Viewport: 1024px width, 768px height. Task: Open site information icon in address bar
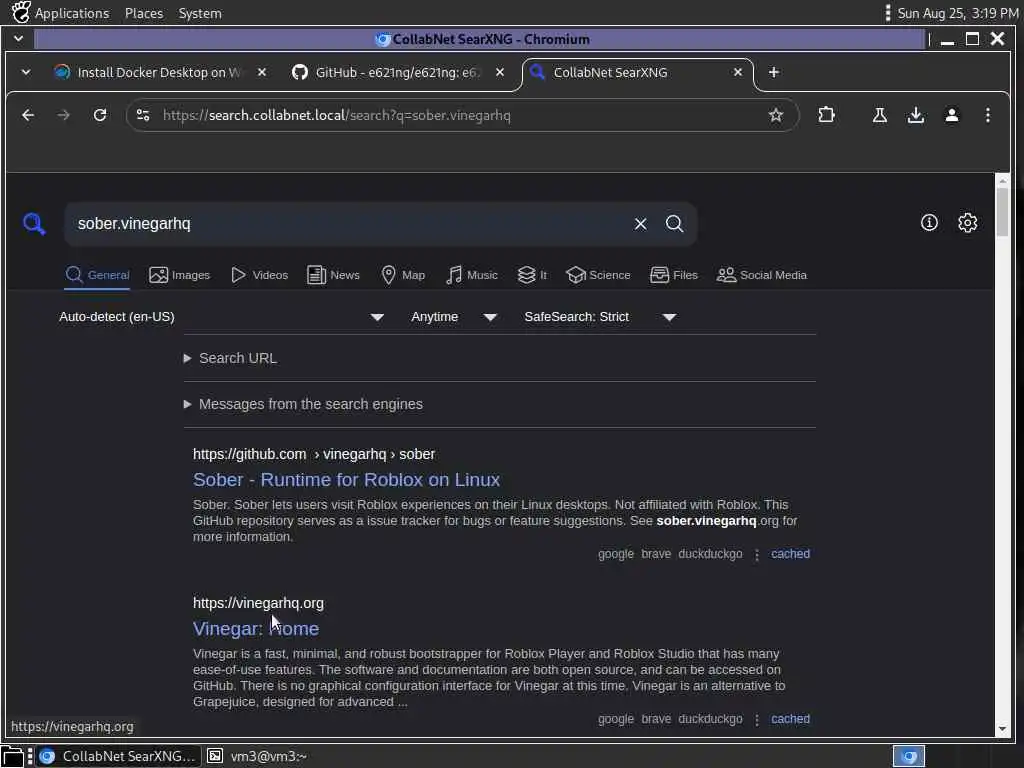[143, 116]
